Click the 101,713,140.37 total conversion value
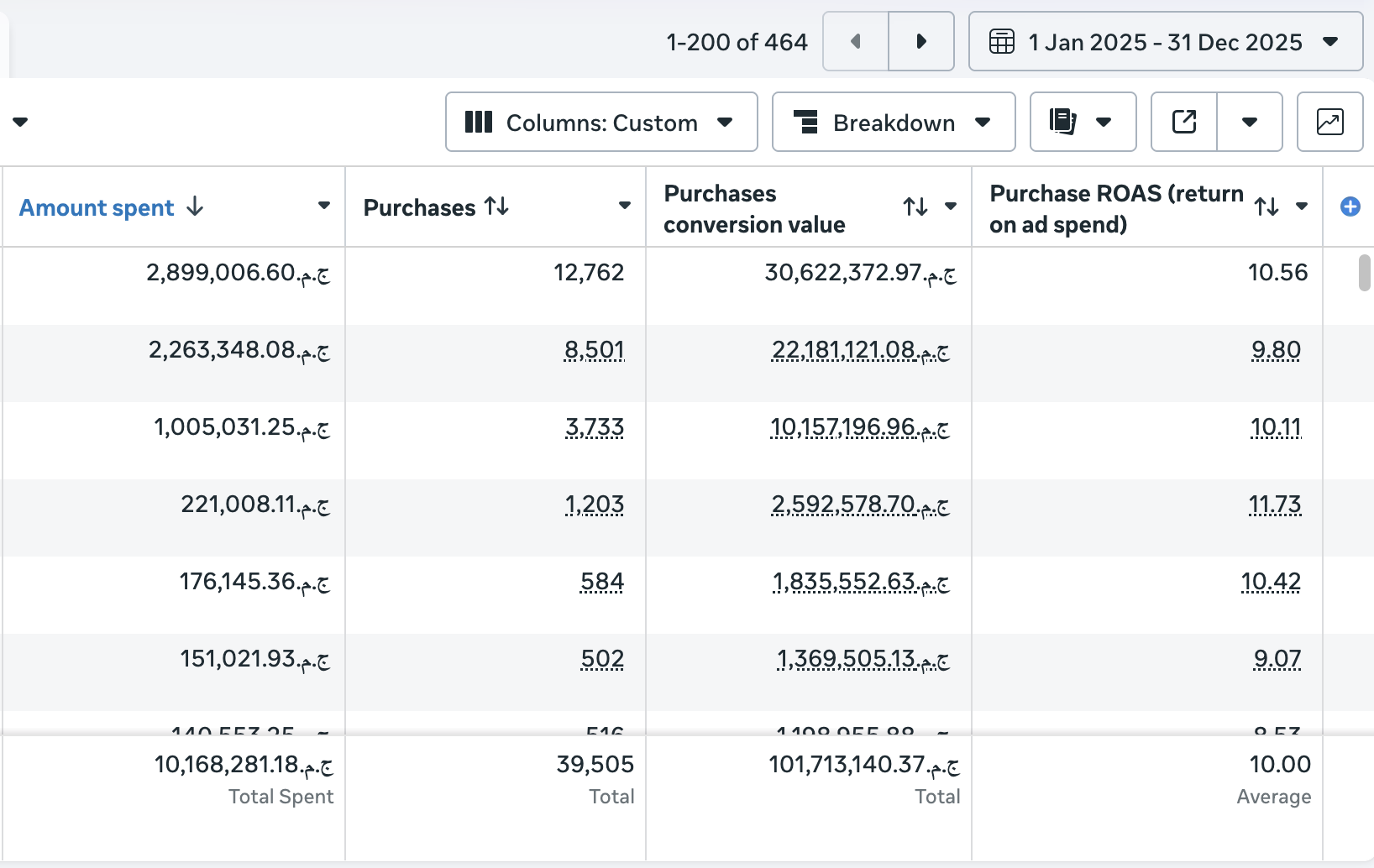 pyautogui.click(x=864, y=765)
